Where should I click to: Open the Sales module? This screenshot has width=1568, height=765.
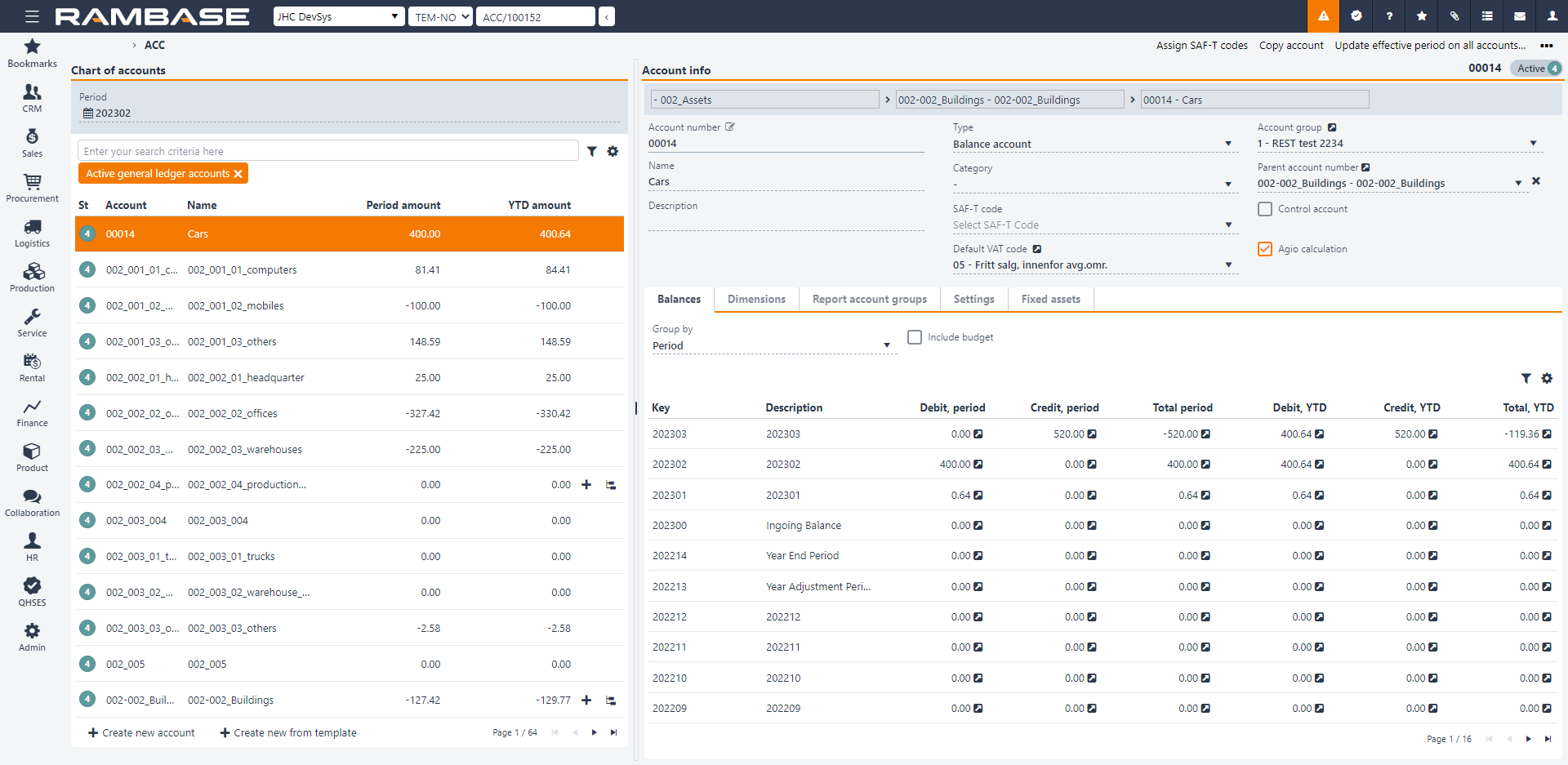32,144
